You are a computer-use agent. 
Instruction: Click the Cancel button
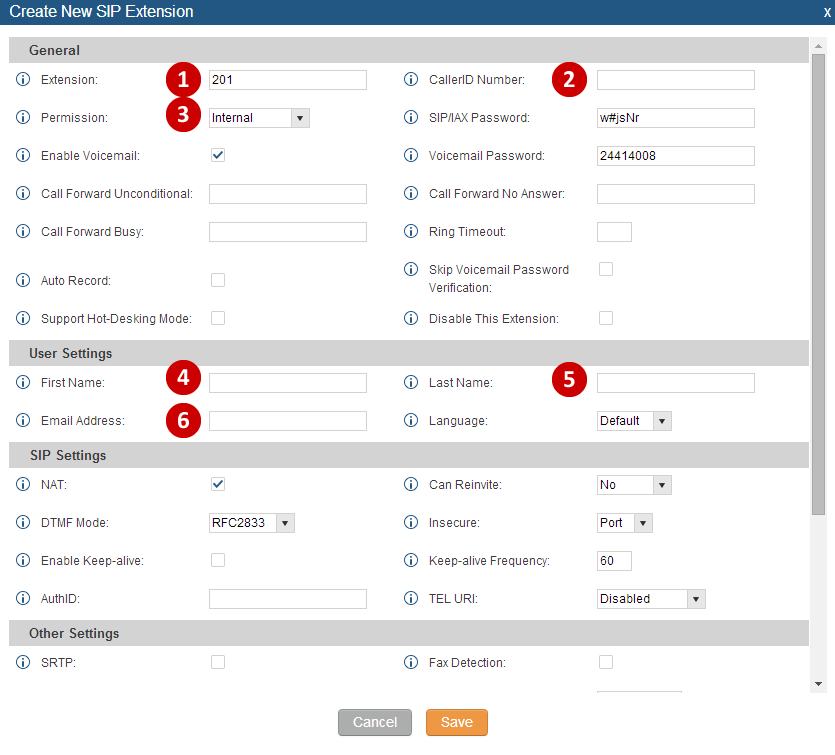(375, 722)
